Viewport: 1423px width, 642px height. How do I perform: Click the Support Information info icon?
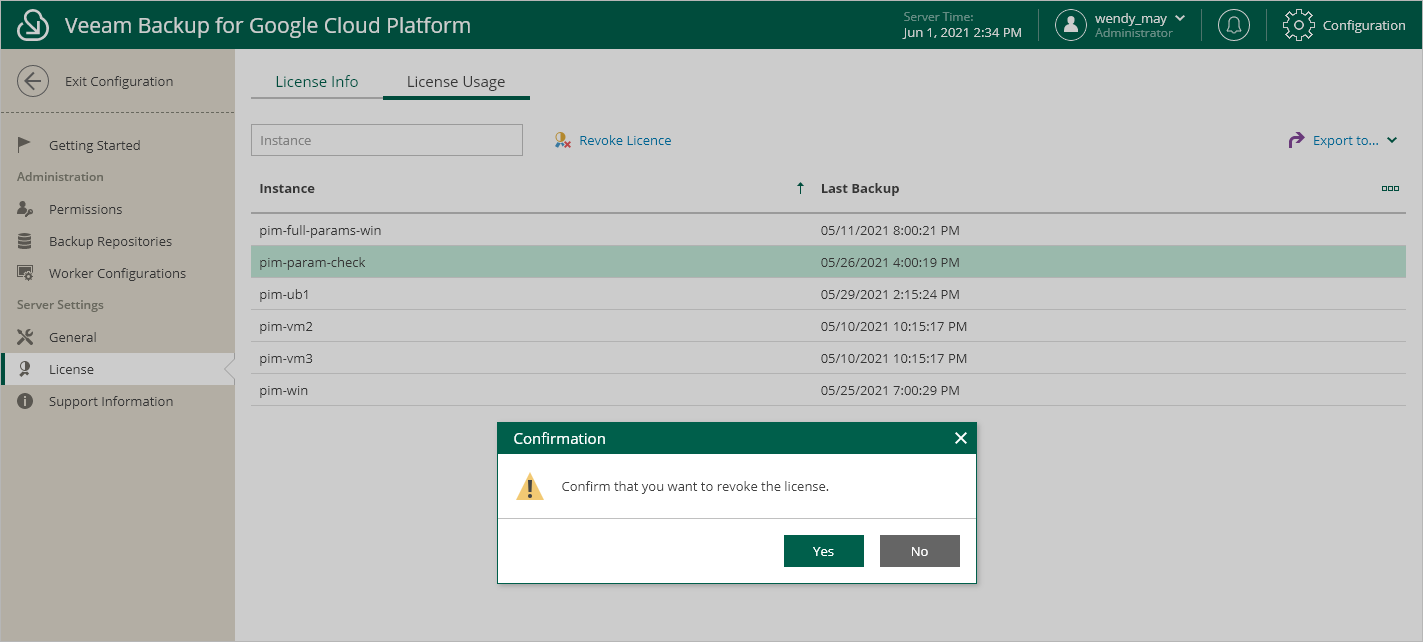(x=25, y=401)
